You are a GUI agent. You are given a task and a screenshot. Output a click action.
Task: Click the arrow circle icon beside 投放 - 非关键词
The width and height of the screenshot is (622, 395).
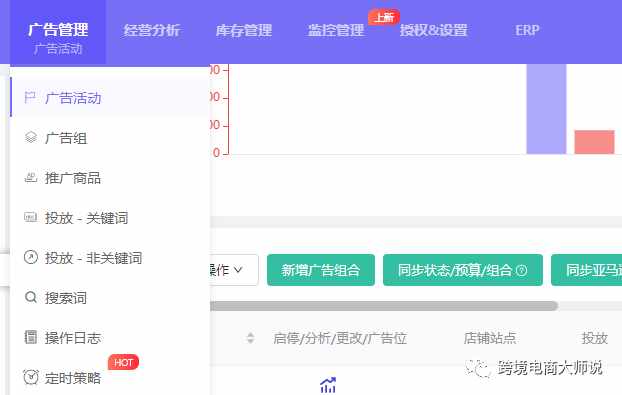(x=31, y=257)
